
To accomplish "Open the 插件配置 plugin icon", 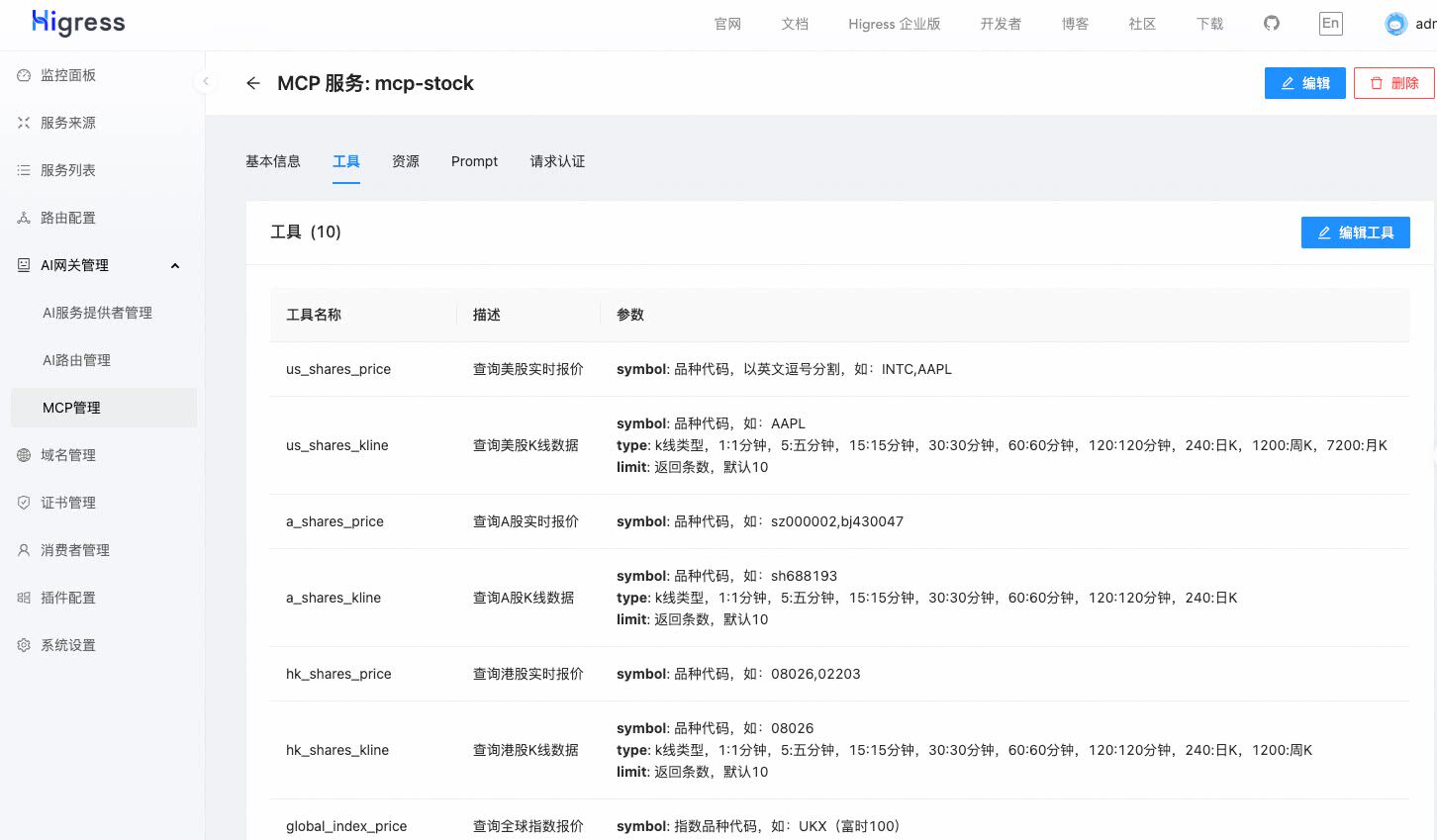I will click(22, 597).
